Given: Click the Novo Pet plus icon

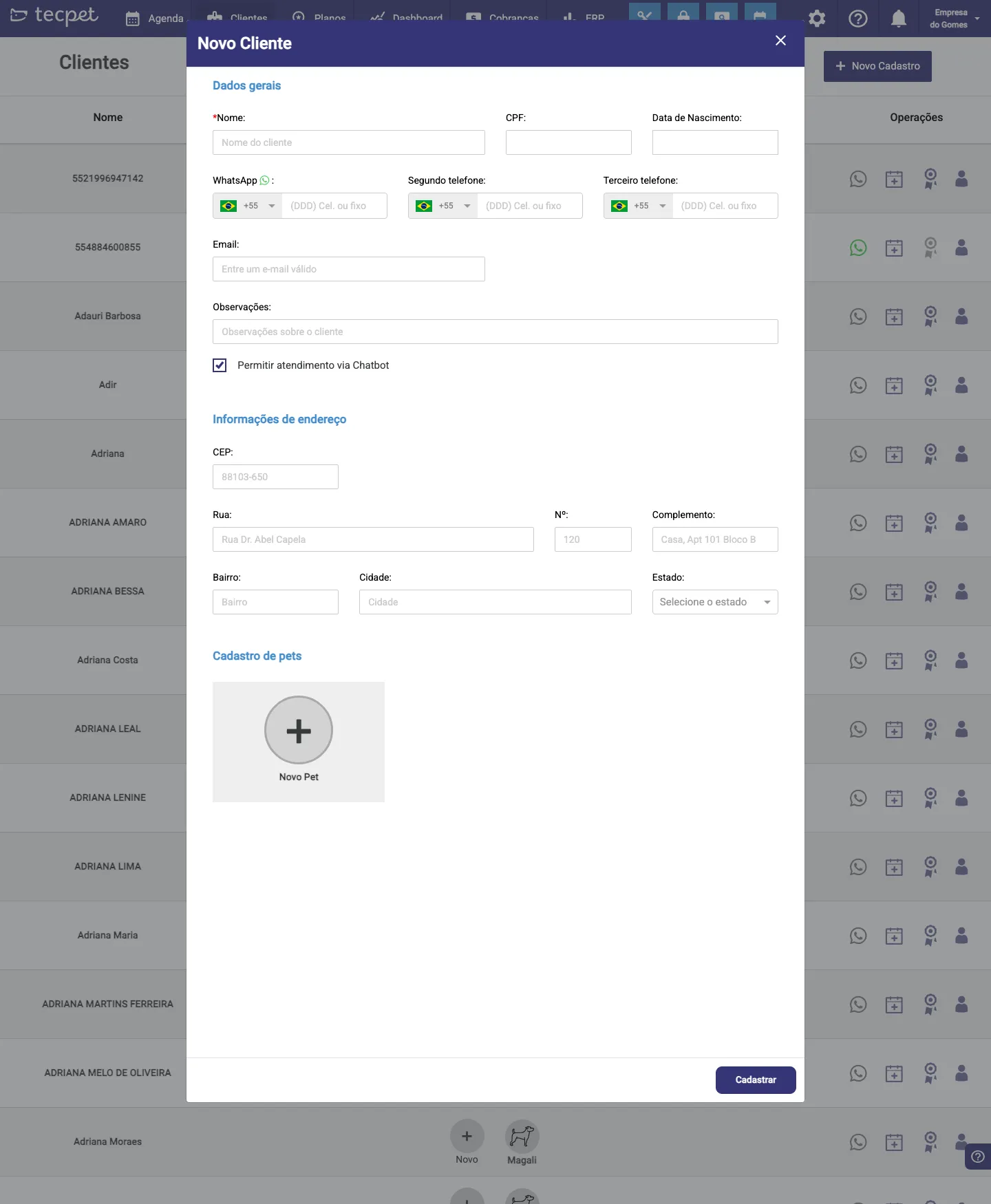Looking at the screenshot, I should tap(299, 730).
